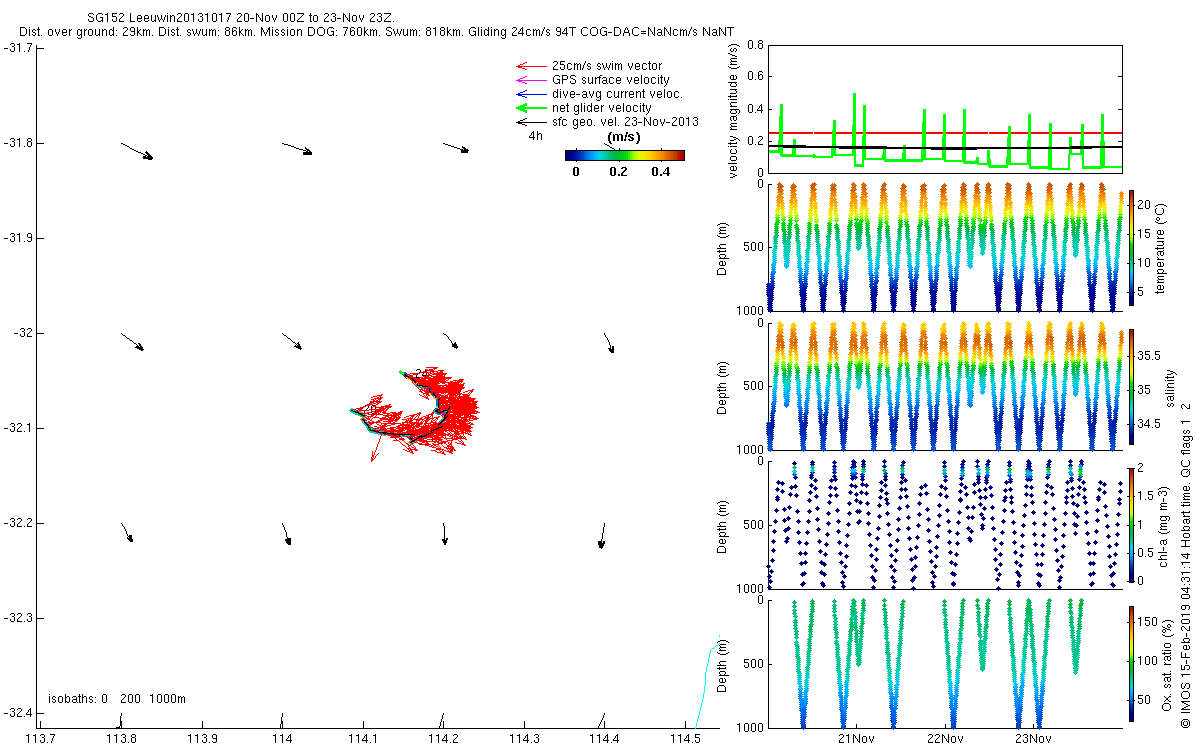
Task: Click the temperature (°C) vertical colorbar
Action: pos(1132,247)
